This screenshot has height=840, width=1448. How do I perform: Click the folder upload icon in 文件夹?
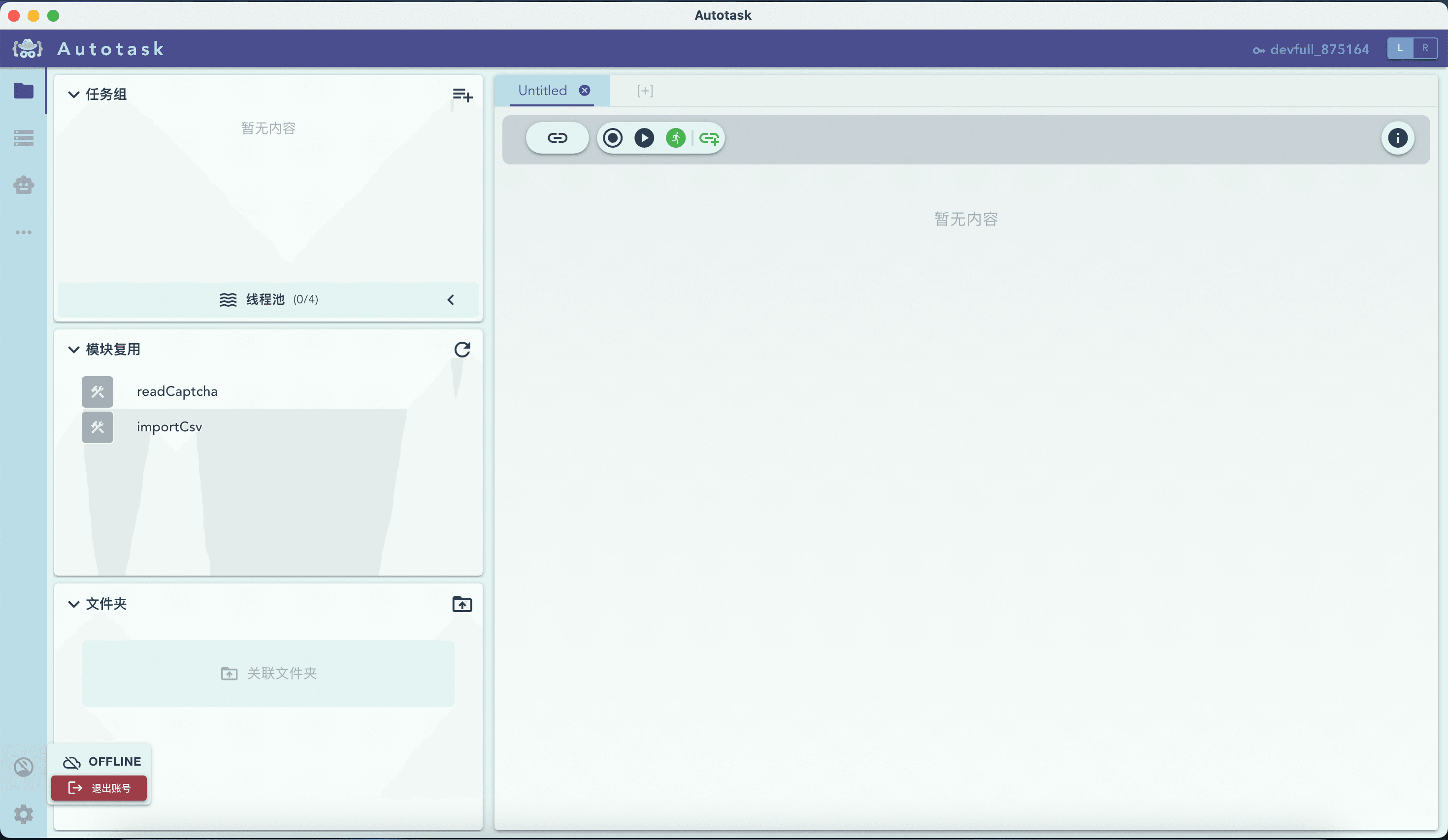tap(462, 605)
